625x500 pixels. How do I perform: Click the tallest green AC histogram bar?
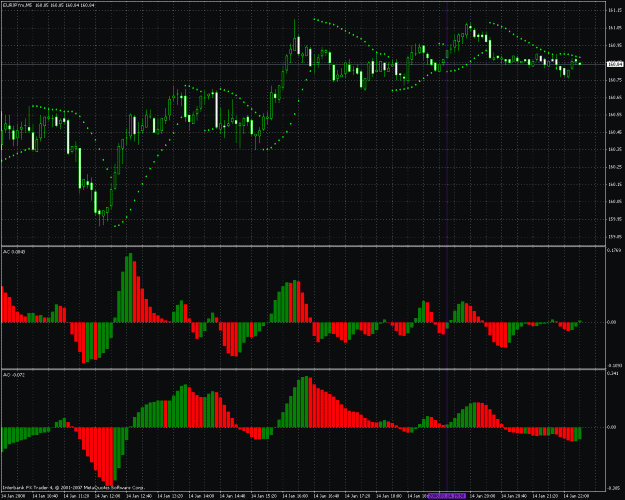(x=130, y=288)
